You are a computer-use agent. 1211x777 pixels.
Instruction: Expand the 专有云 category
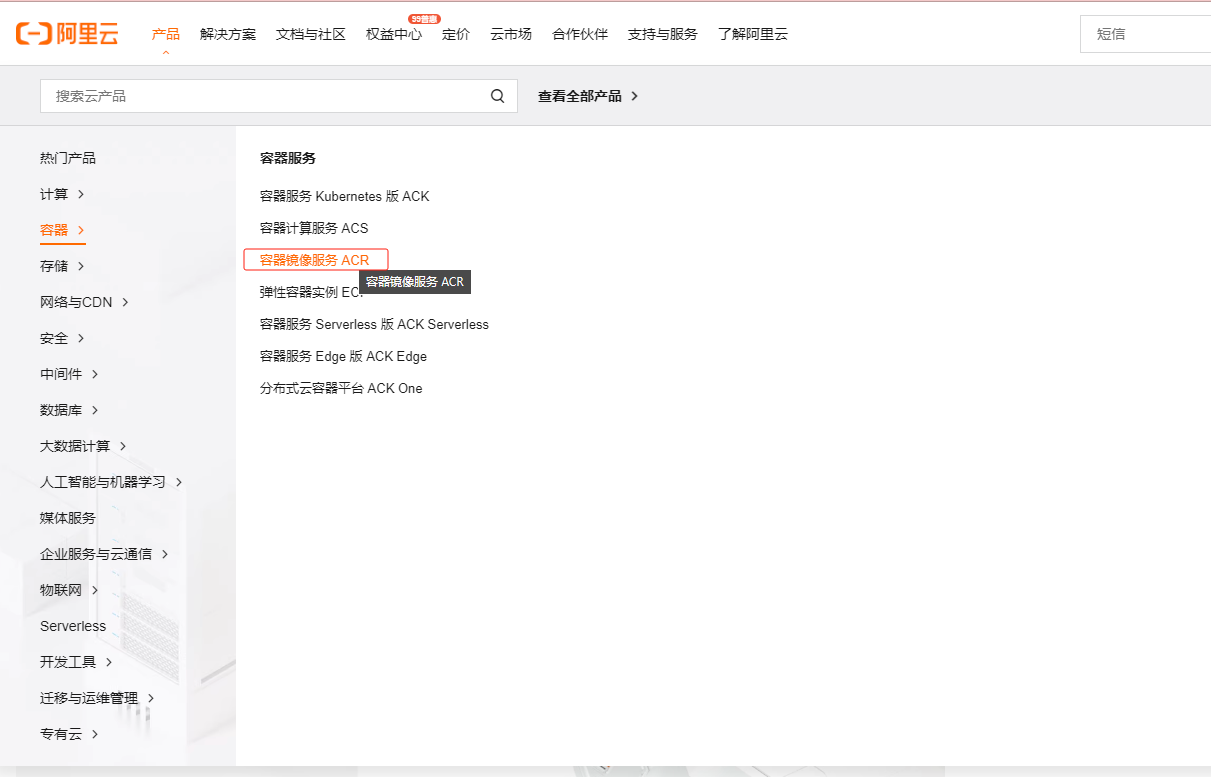pos(69,734)
